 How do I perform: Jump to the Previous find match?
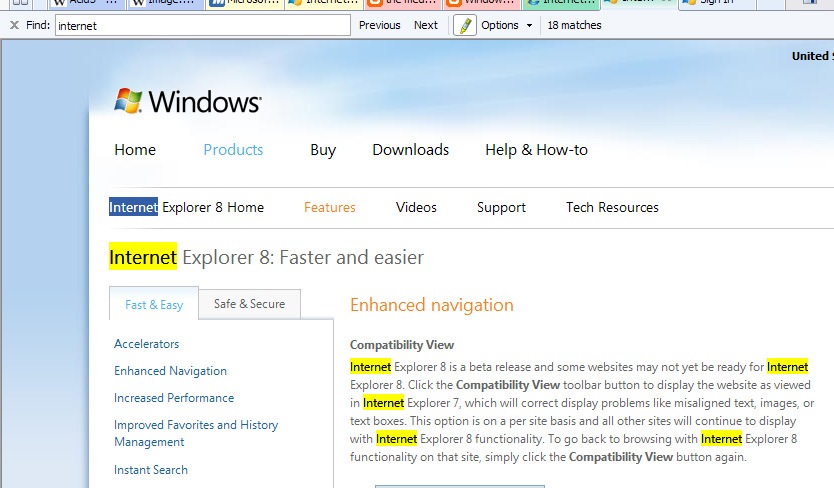click(379, 25)
